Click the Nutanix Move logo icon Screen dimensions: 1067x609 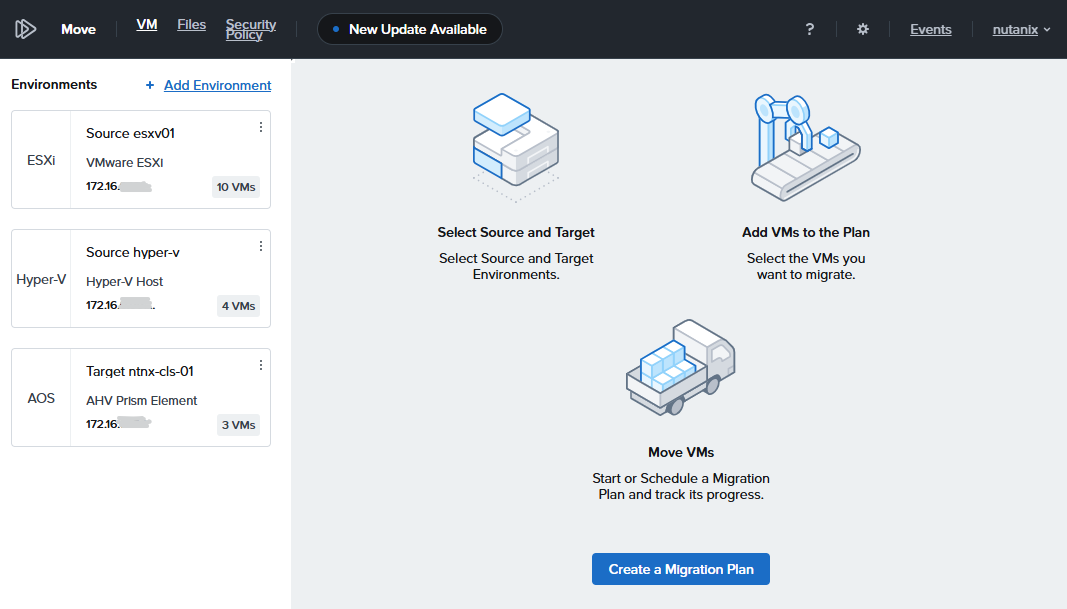pos(26,29)
